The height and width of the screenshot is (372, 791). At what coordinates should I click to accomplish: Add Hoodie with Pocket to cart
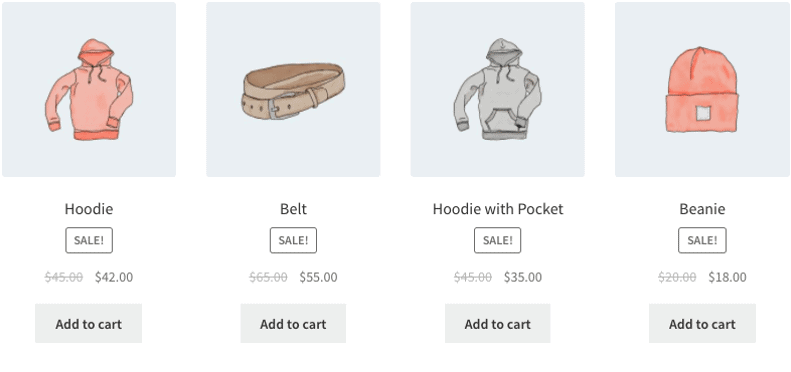[x=497, y=324]
